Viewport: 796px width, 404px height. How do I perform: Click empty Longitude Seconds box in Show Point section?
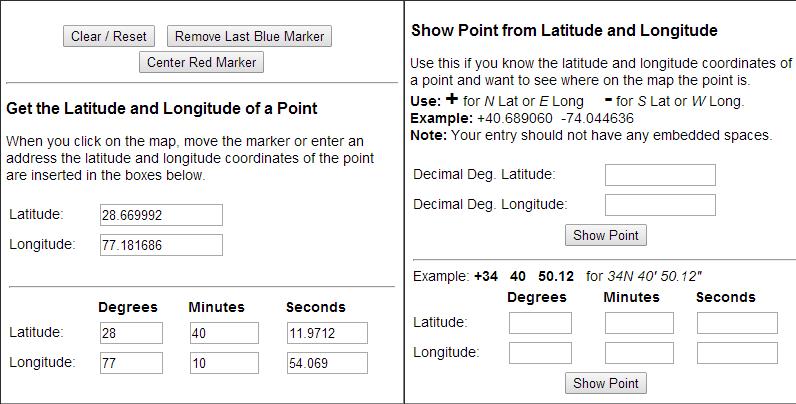click(x=737, y=353)
